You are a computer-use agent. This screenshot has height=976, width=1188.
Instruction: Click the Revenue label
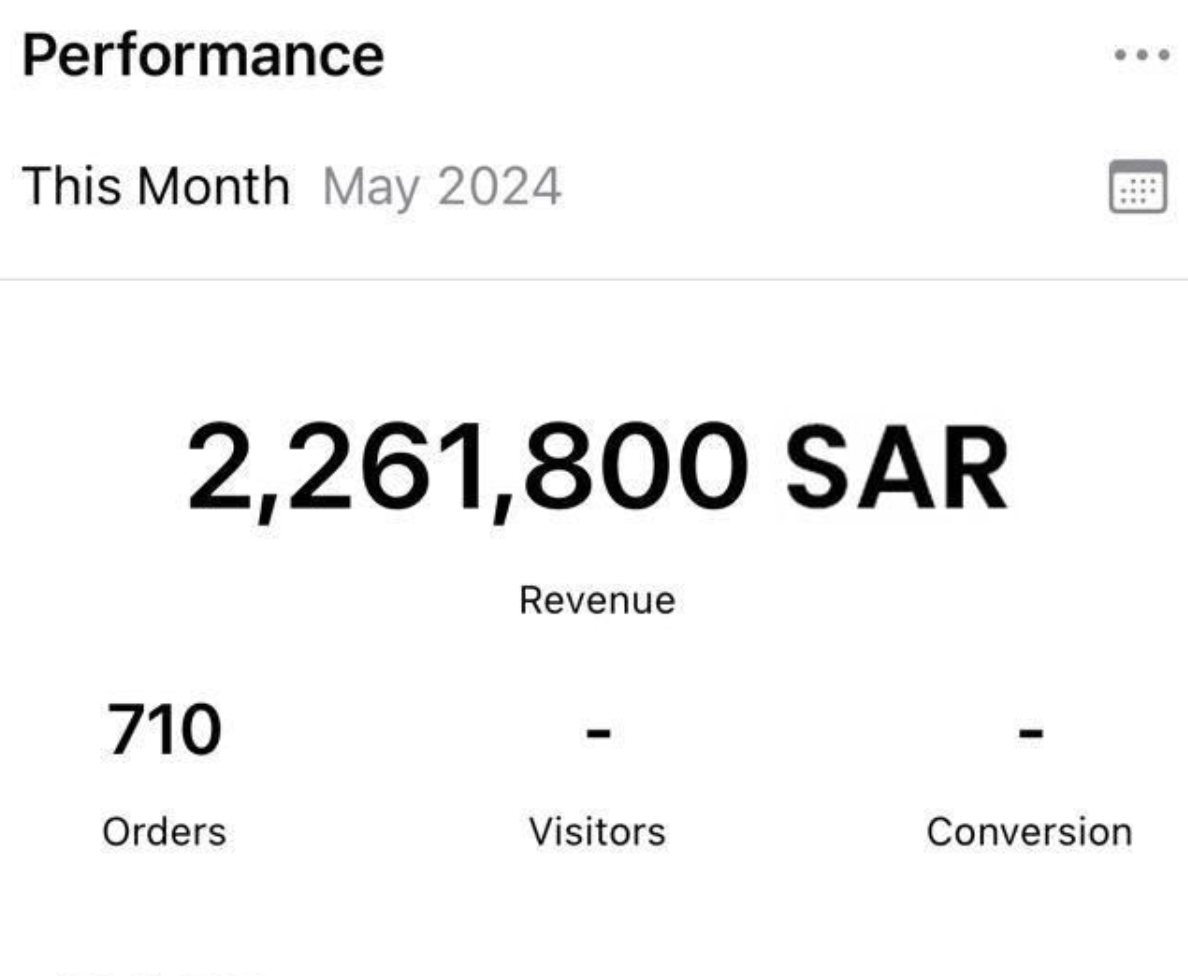click(x=597, y=601)
